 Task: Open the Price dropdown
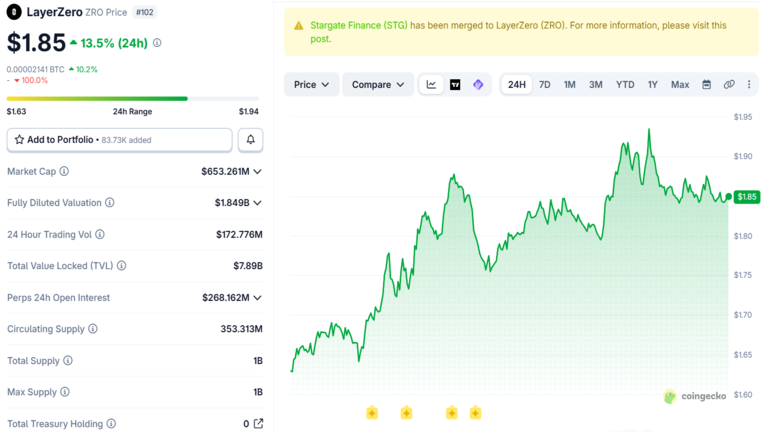(311, 85)
